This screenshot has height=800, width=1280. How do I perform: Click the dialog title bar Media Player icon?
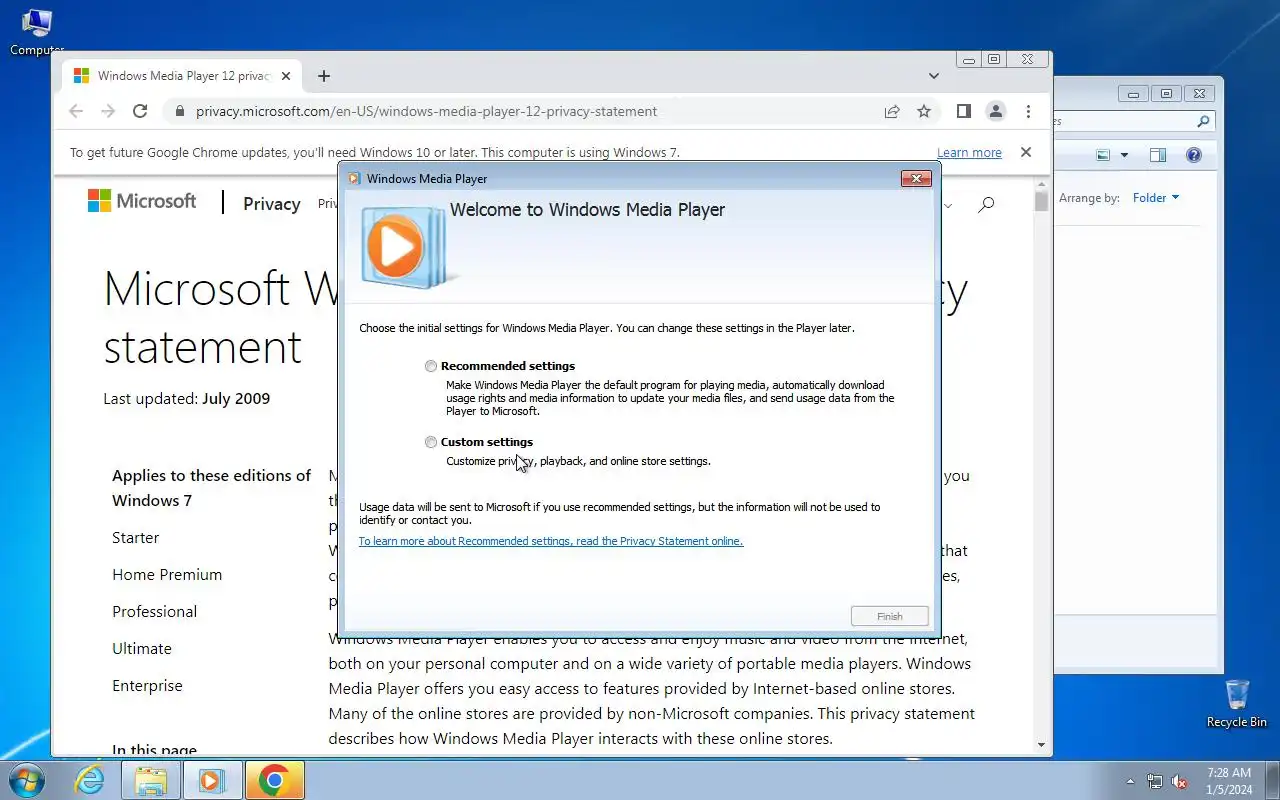(354, 179)
